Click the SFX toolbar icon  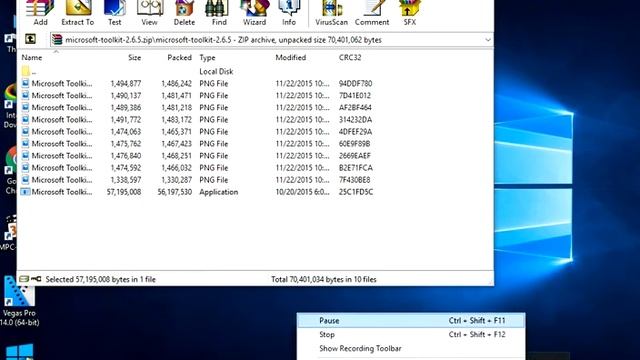point(410,13)
